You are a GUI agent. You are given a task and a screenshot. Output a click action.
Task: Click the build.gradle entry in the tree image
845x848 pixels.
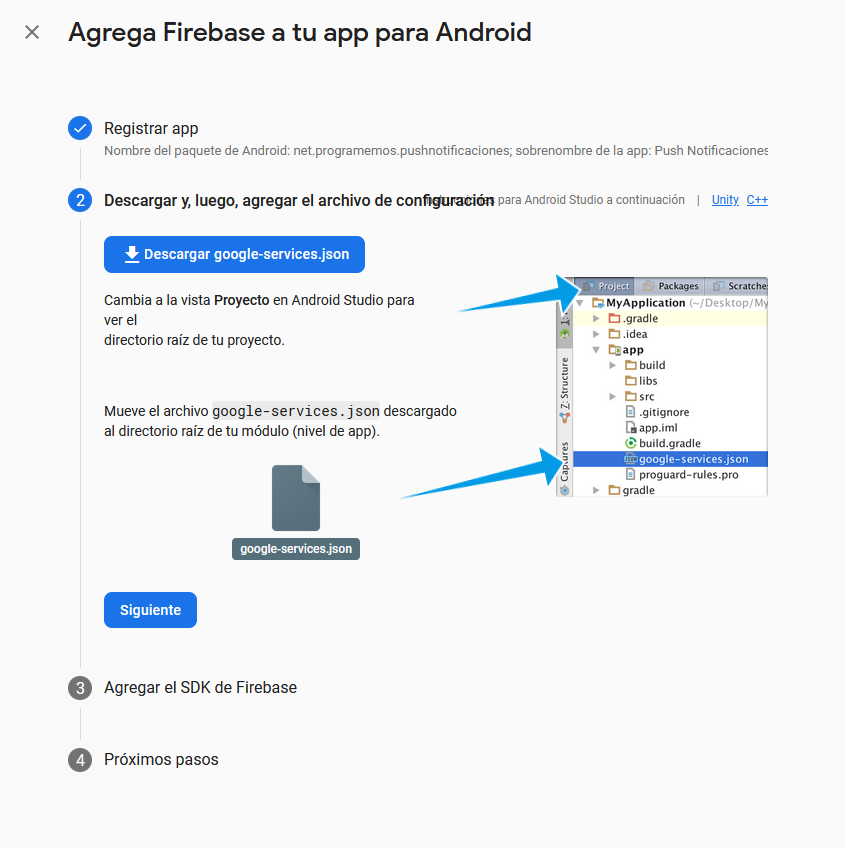point(663,443)
